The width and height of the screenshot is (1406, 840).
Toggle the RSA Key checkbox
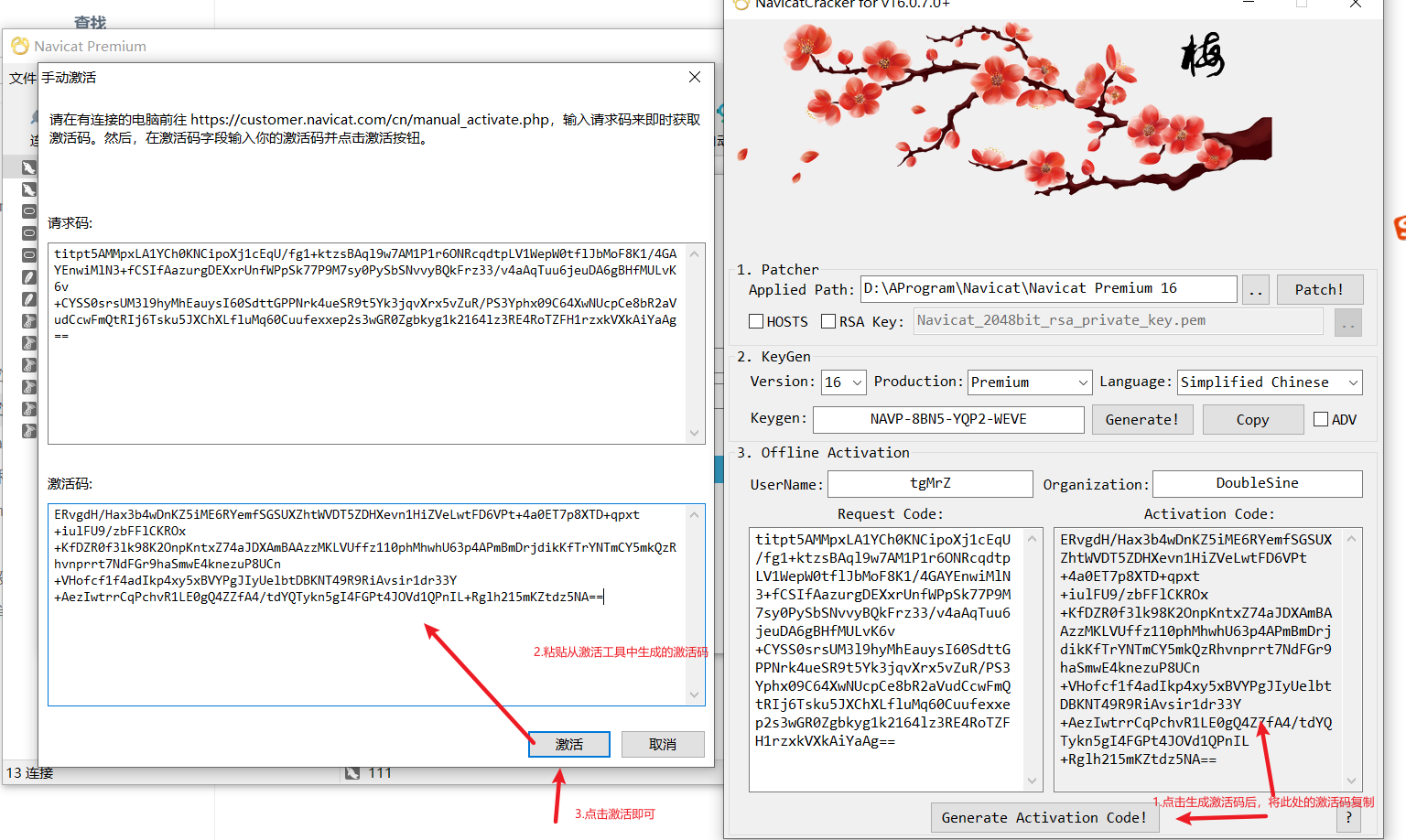[x=828, y=321]
